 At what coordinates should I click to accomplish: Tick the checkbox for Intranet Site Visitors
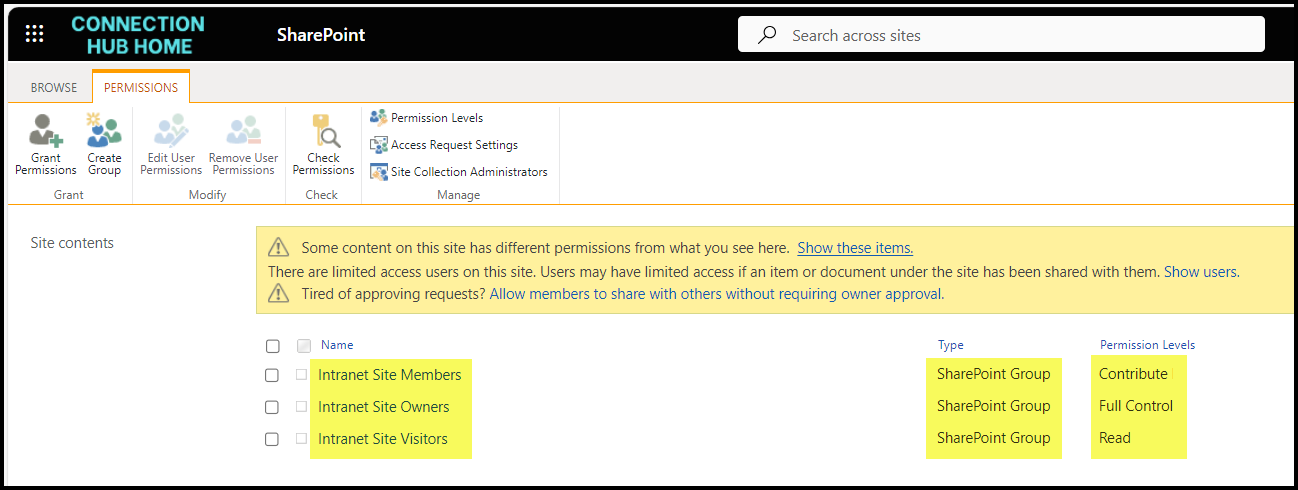pos(272,439)
